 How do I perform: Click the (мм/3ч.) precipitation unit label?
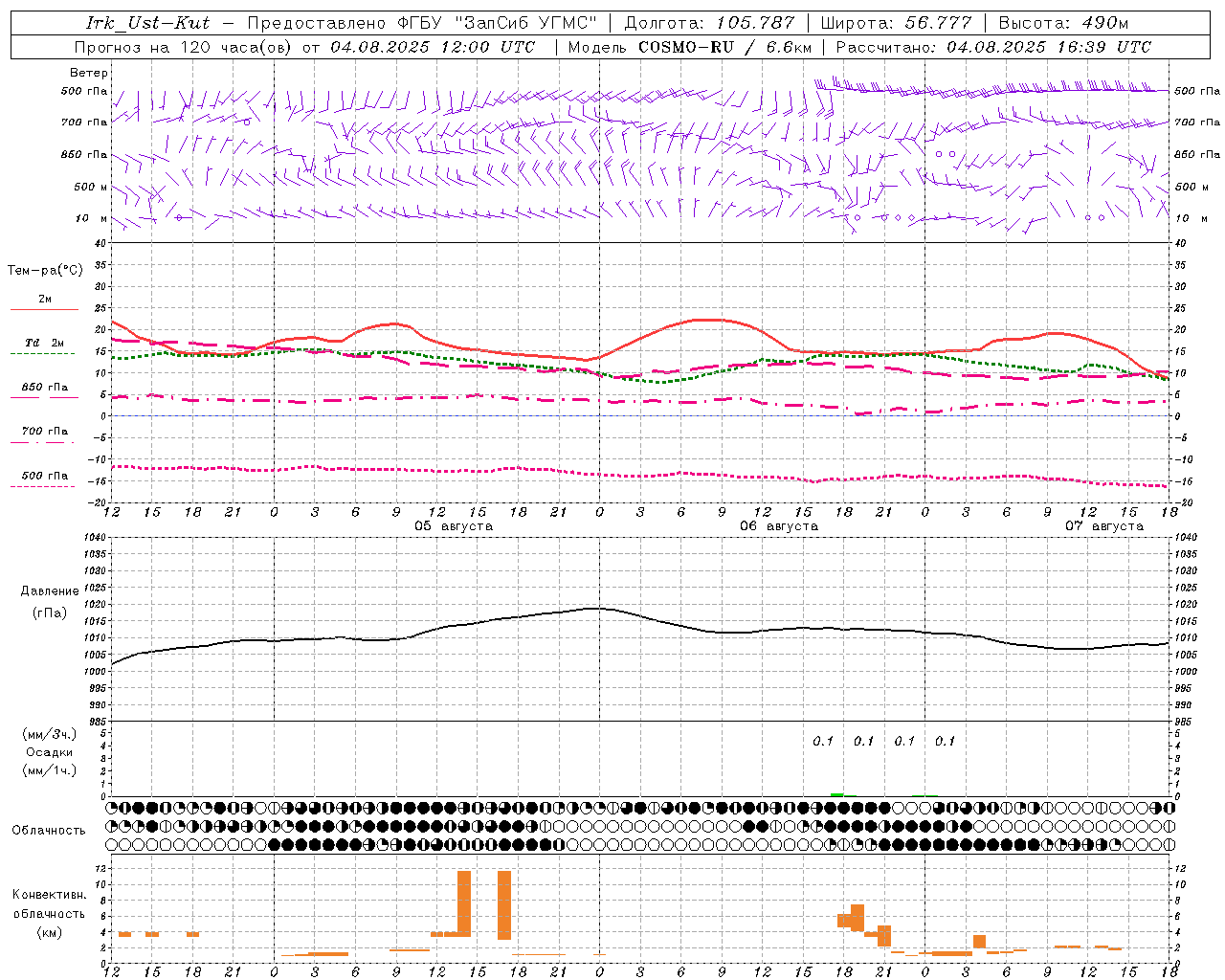[50, 734]
